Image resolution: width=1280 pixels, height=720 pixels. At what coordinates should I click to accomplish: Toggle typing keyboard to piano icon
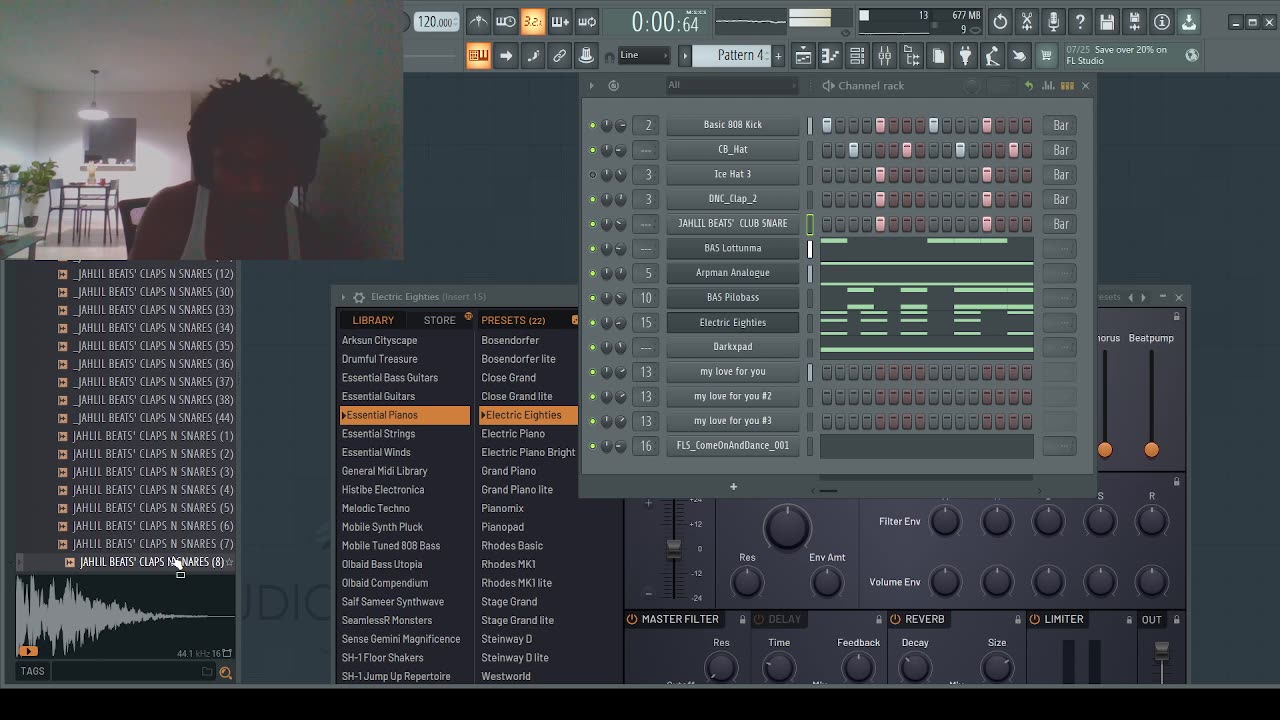[479, 56]
